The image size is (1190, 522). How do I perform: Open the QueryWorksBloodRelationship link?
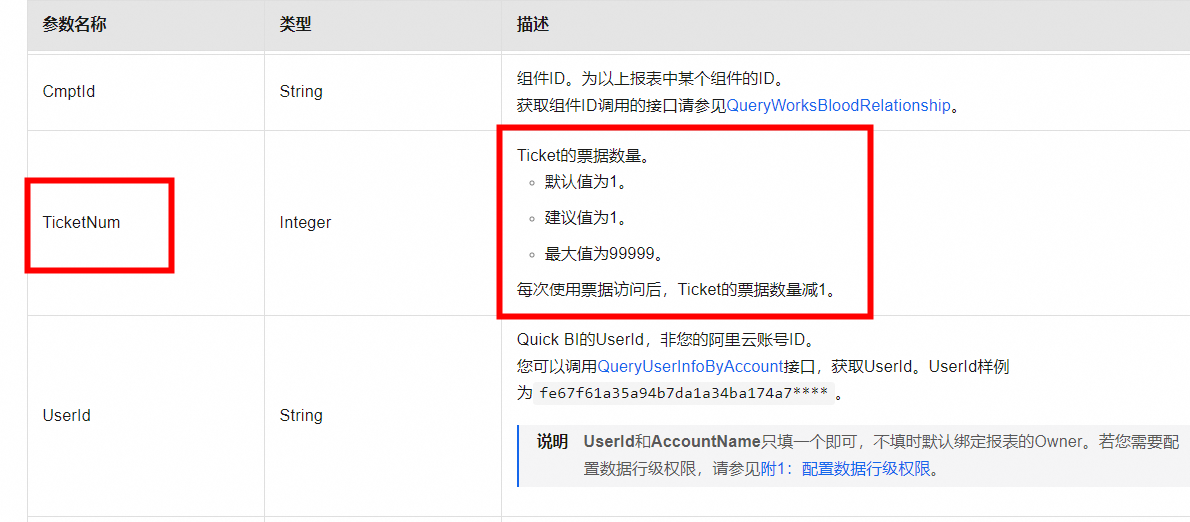[x=838, y=105]
